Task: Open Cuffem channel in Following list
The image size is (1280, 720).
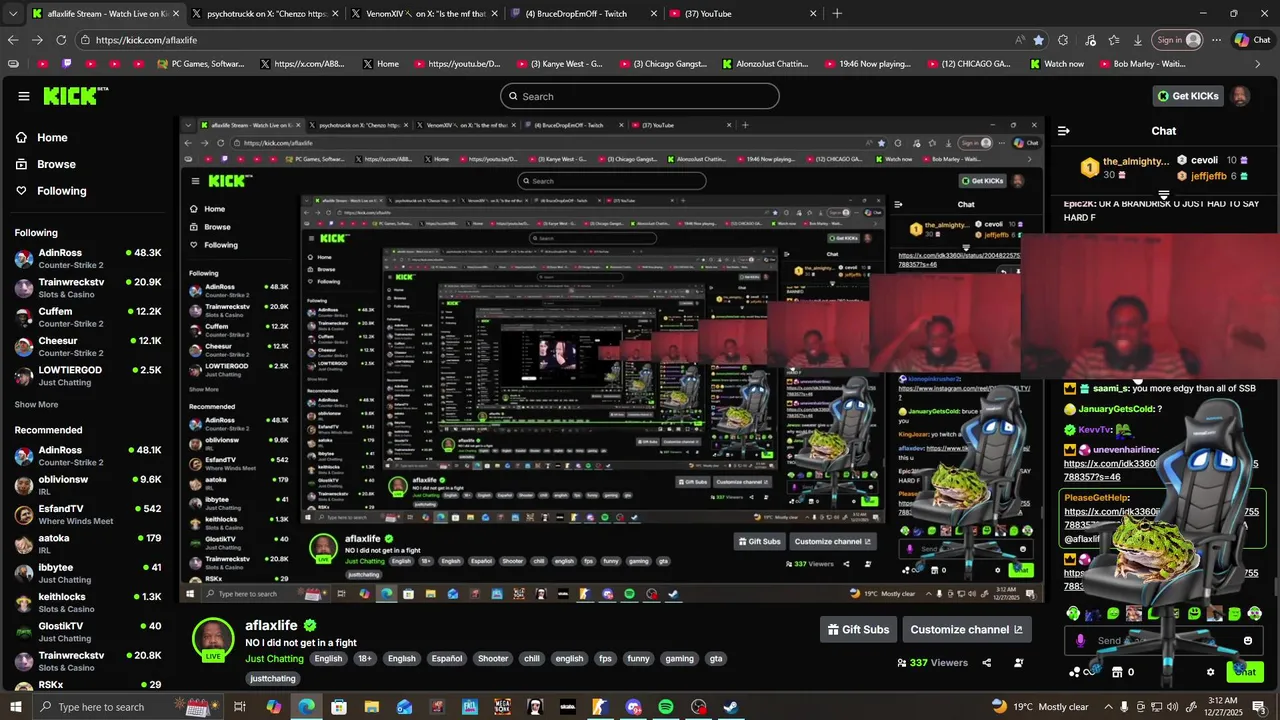Action: coord(88,317)
